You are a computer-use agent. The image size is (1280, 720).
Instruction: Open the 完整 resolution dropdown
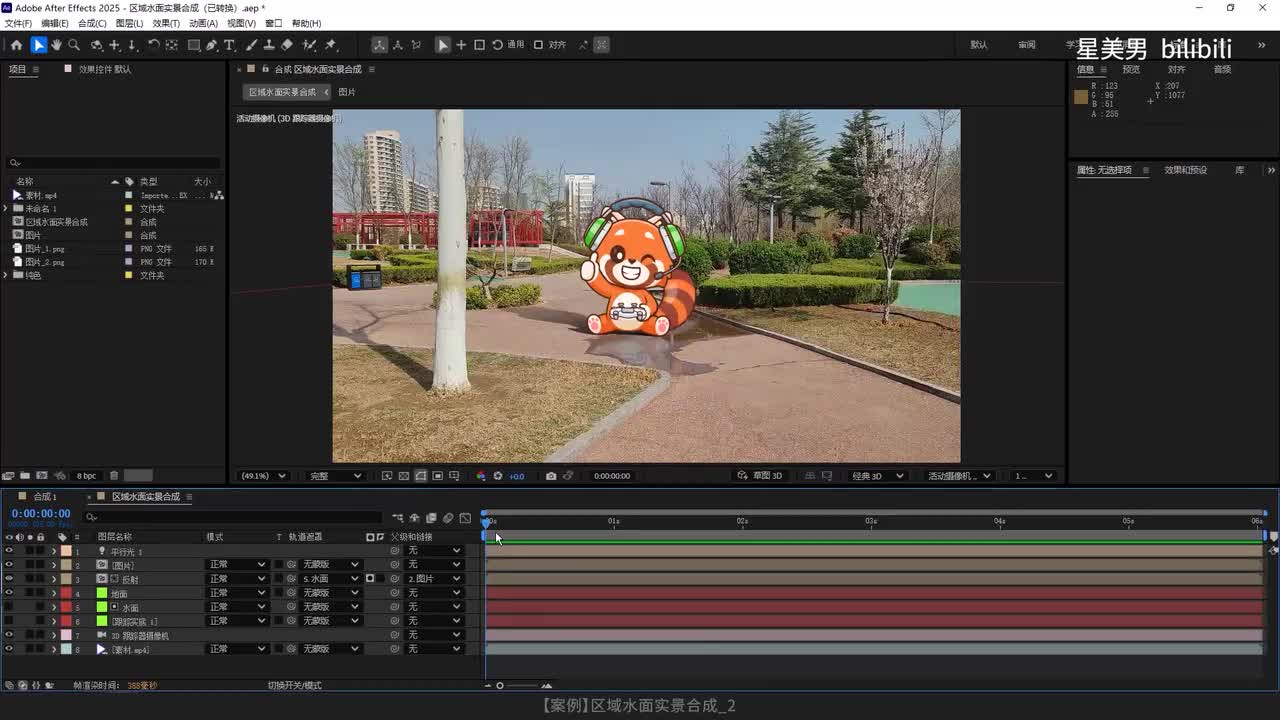tap(336, 476)
